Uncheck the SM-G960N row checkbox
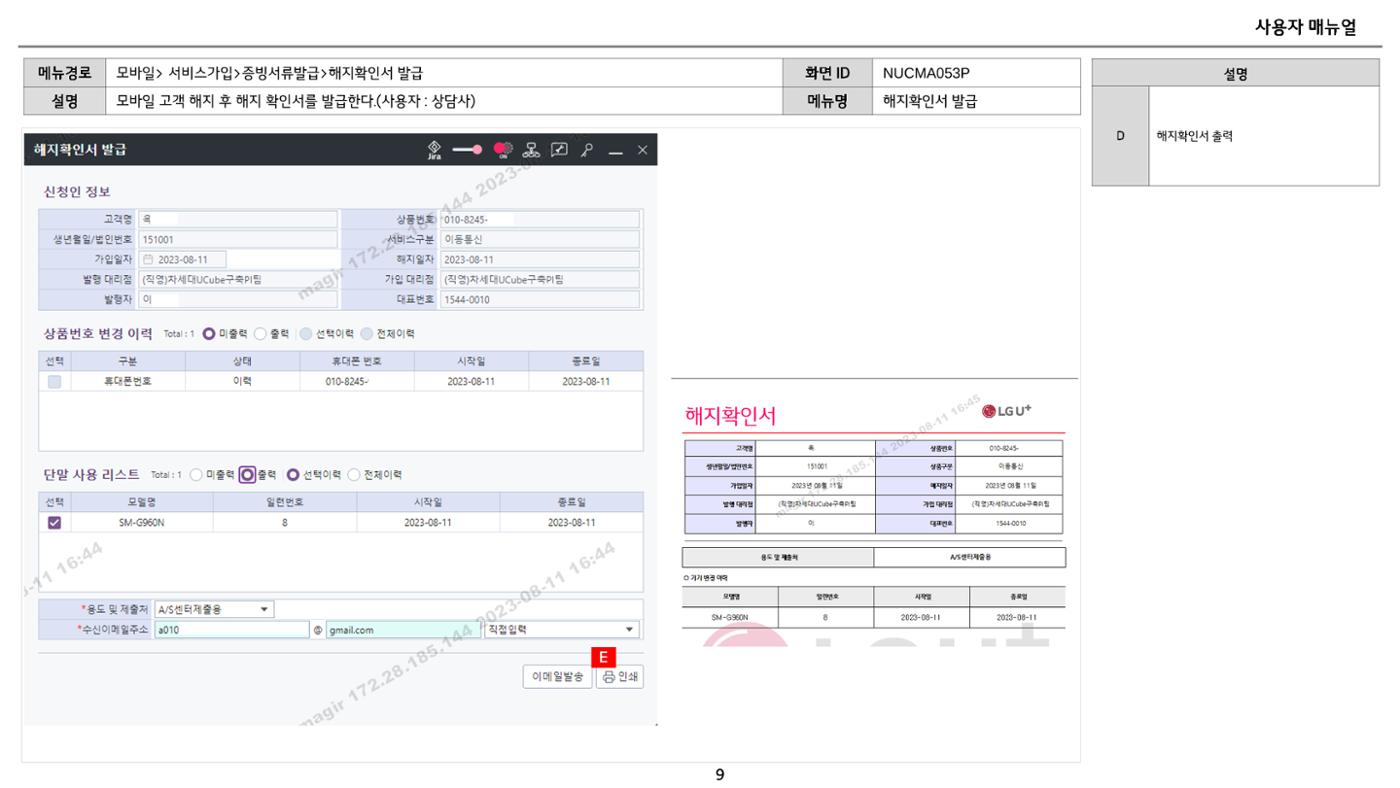This screenshot has height=788, width=1400. (55, 522)
